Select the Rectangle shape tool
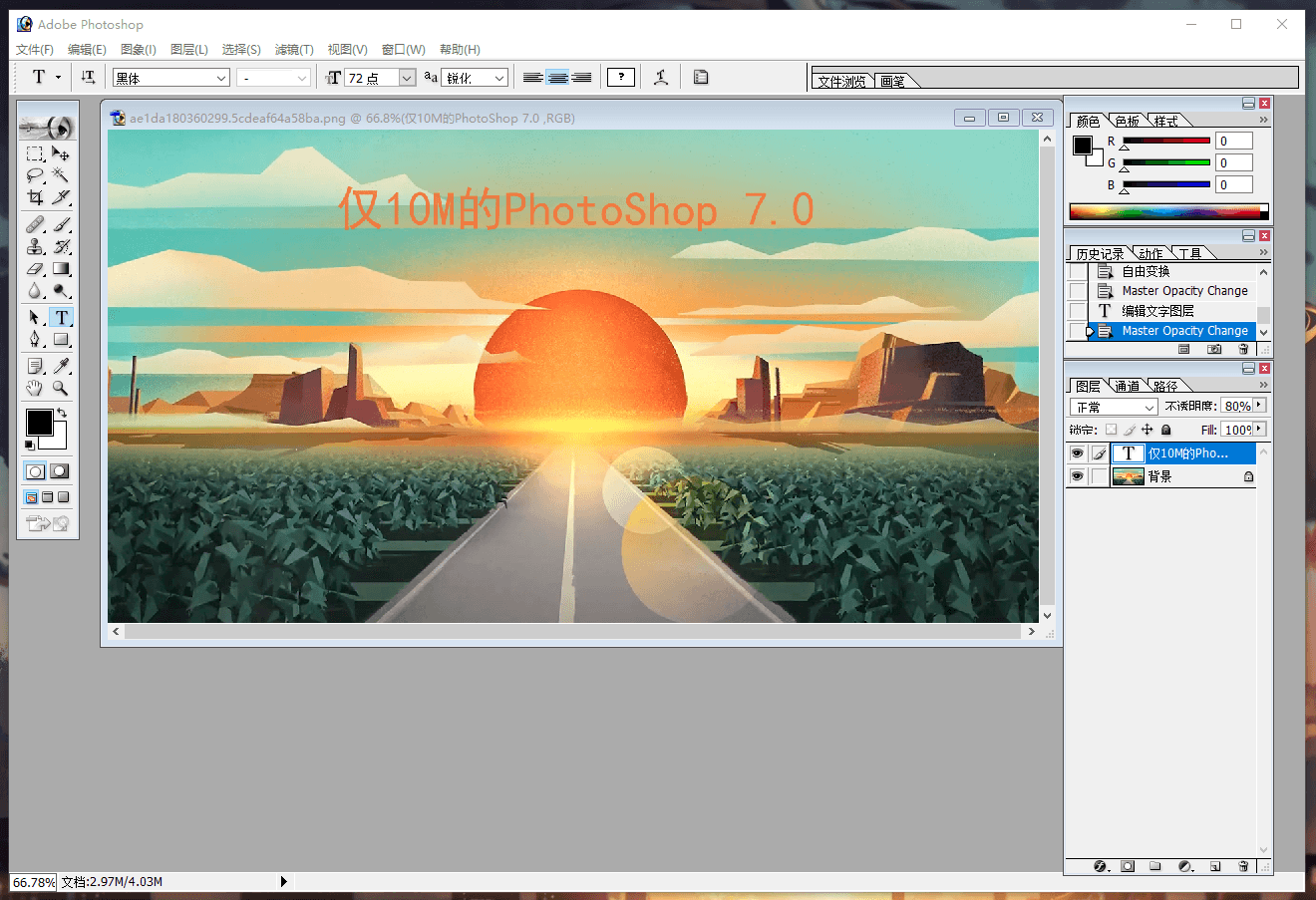 click(x=61, y=339)
